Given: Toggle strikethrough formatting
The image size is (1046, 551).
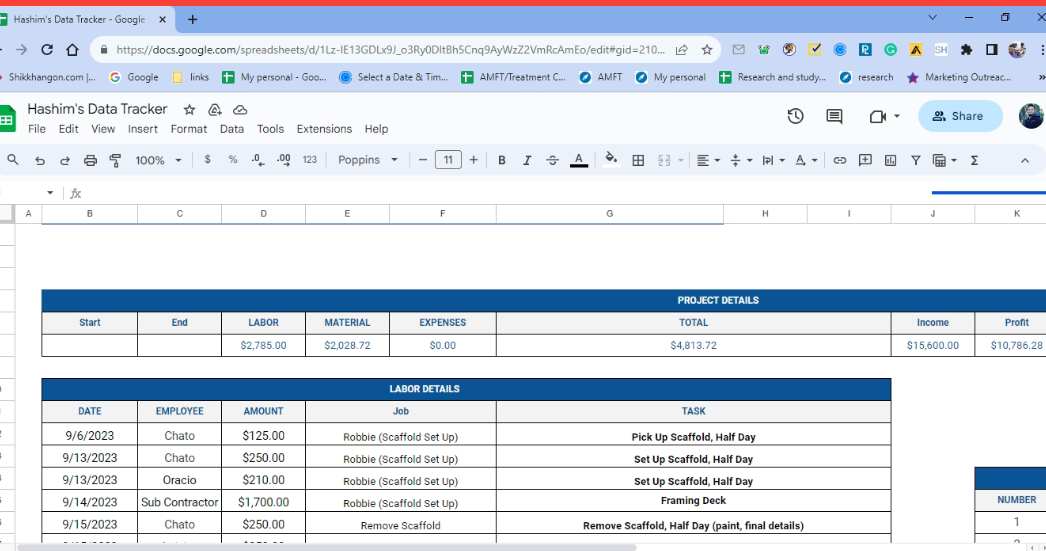Looking at the screenshot, I should [x=552, y=160].
